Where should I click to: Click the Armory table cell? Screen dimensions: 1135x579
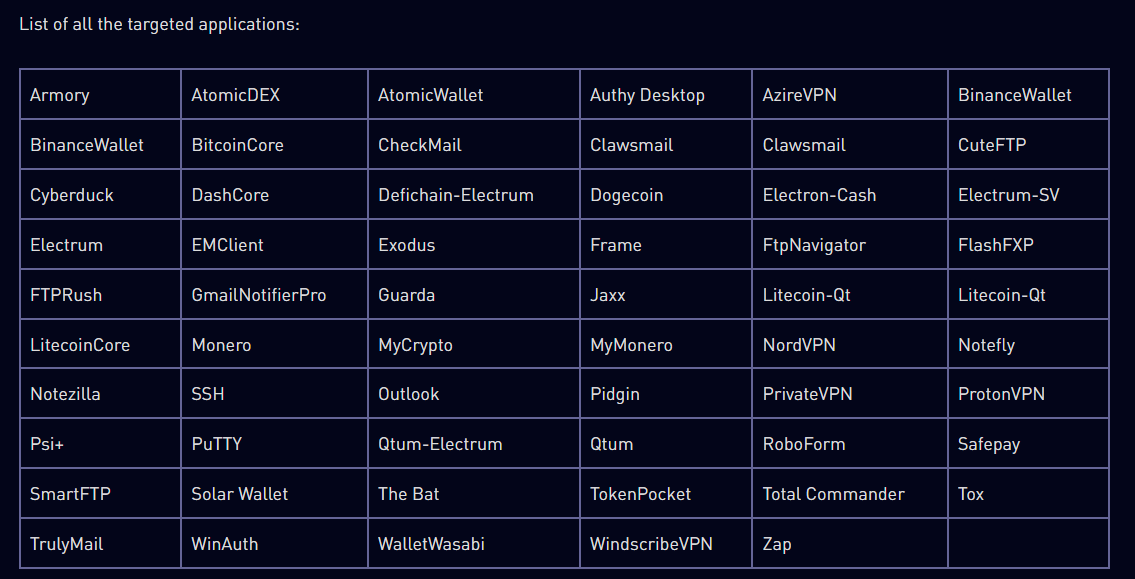[x=100, y=94]
